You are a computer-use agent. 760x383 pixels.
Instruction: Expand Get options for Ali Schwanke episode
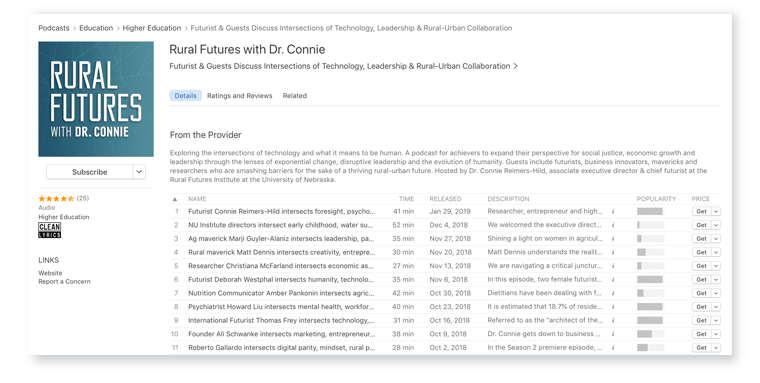click(716, 334)
